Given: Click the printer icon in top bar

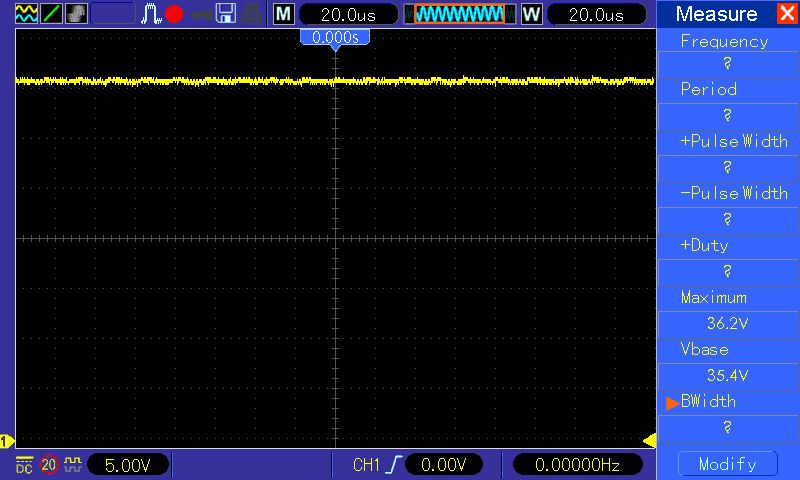Looking at the screenshot, I should (x=253, y=14).
